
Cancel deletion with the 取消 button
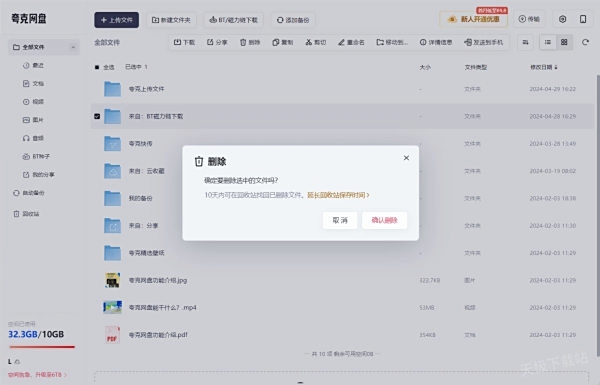340,220
